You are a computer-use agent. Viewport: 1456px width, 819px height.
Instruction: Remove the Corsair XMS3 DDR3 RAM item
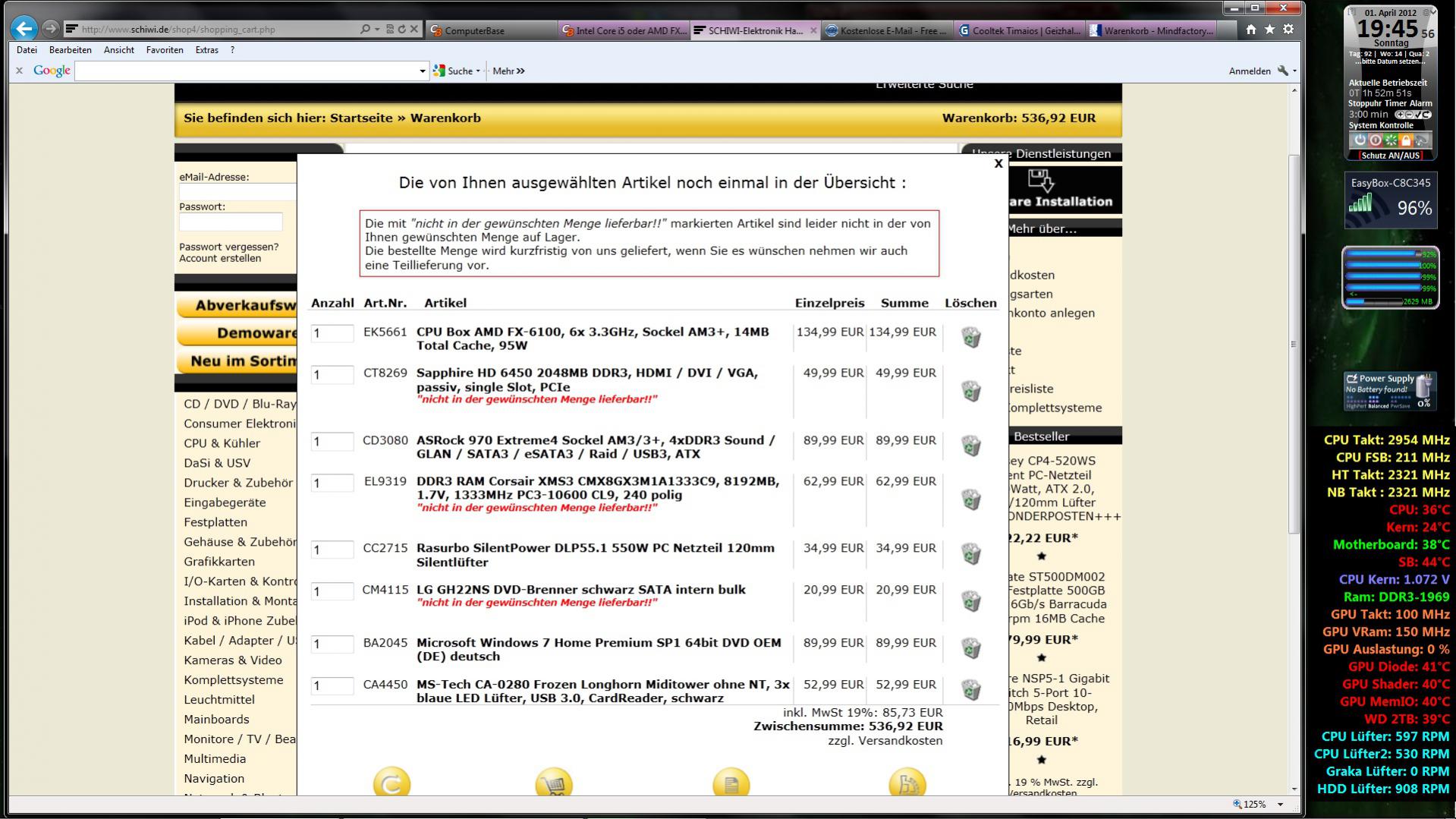click(970, 499)
